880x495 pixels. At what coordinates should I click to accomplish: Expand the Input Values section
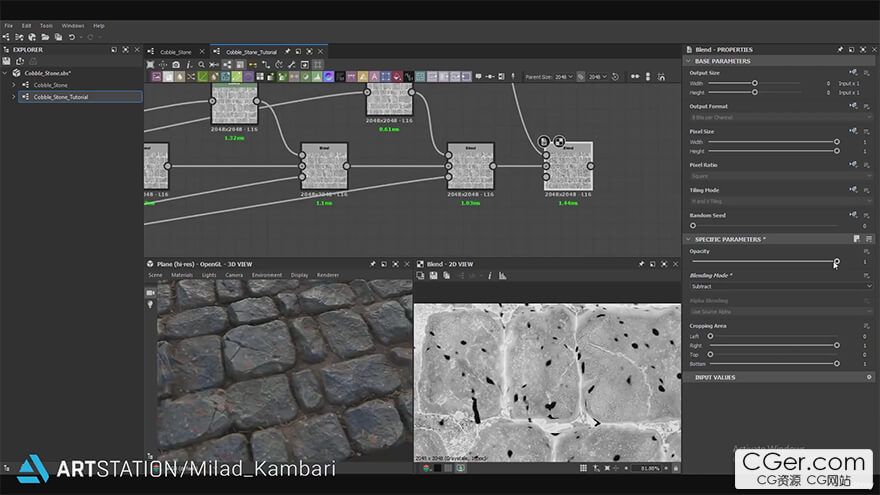coord(715,378)
